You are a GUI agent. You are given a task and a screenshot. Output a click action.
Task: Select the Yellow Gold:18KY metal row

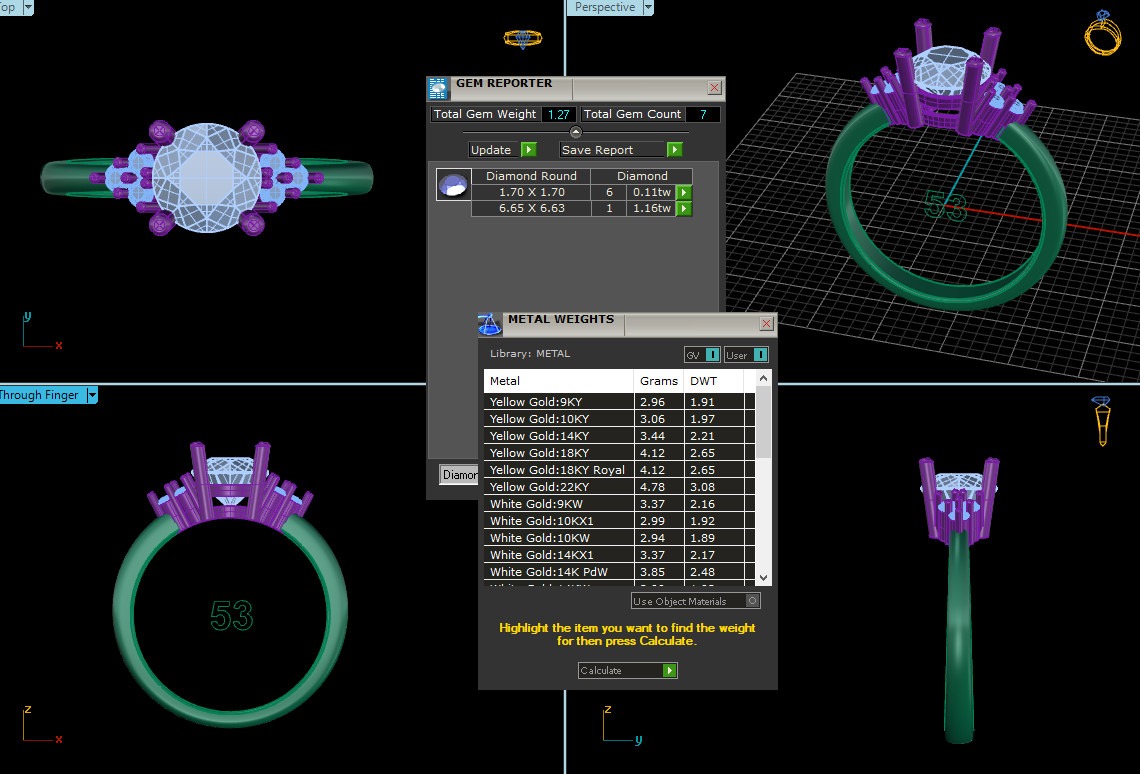(558, 453)
